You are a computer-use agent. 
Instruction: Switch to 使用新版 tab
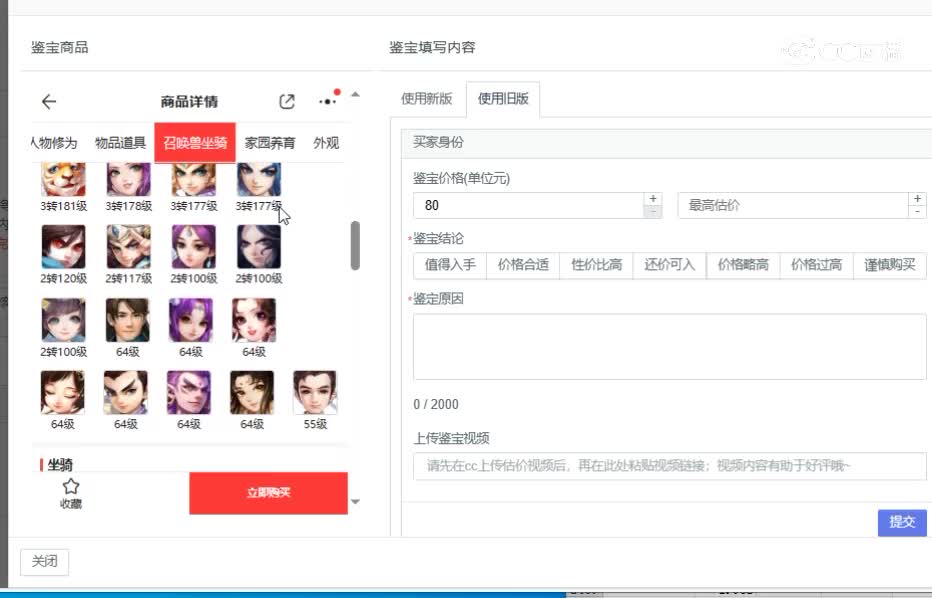pos(426,99)
